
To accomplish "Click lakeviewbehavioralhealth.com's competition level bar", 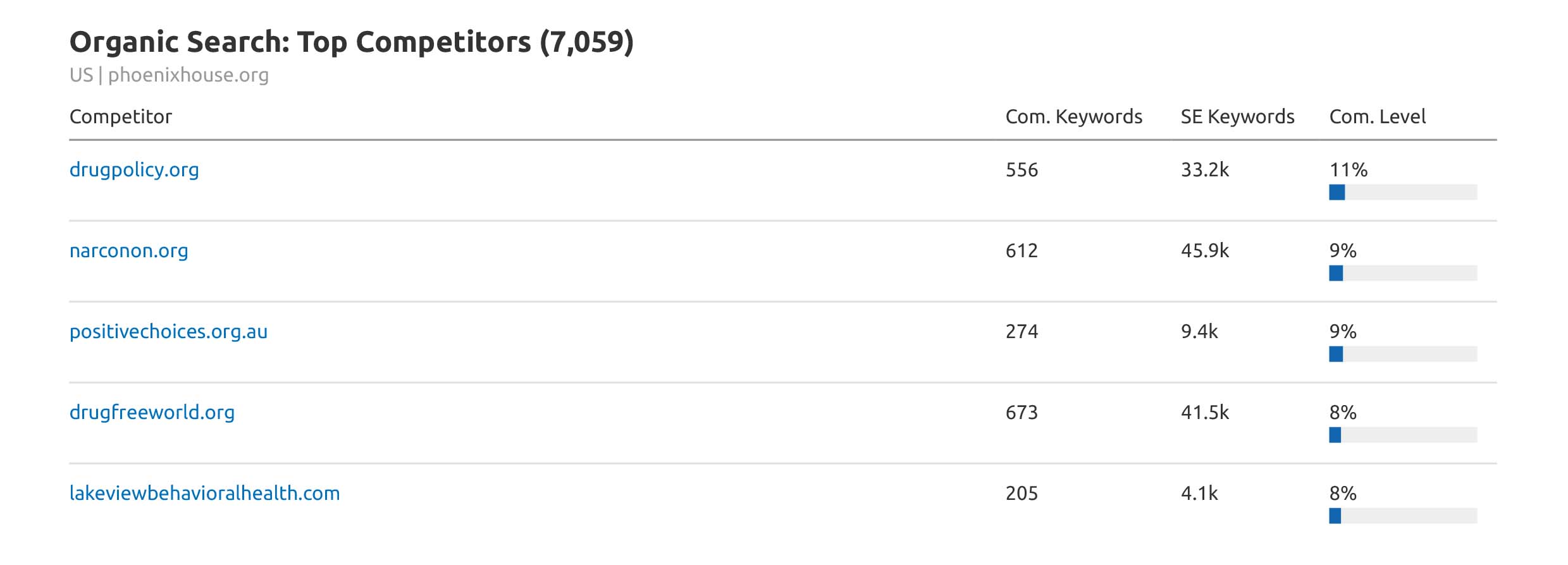I will (1402, 516).
